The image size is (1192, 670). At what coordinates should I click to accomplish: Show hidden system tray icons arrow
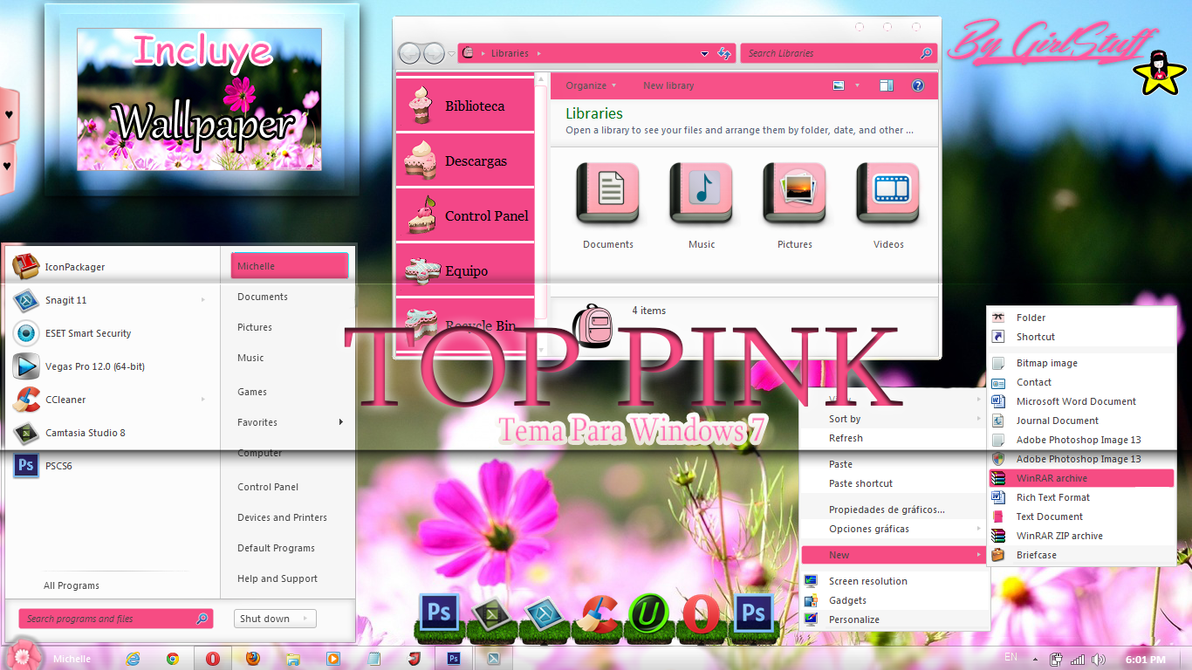click(1035, 659)
